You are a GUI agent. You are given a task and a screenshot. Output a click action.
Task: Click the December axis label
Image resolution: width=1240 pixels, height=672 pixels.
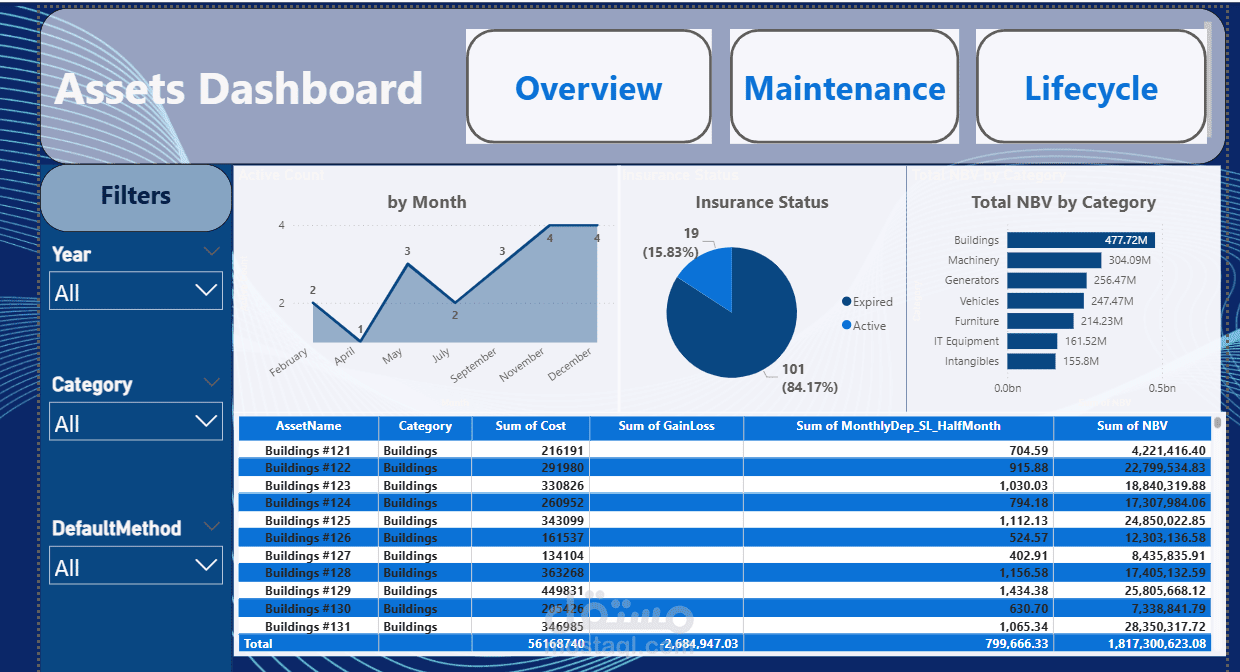571,365
